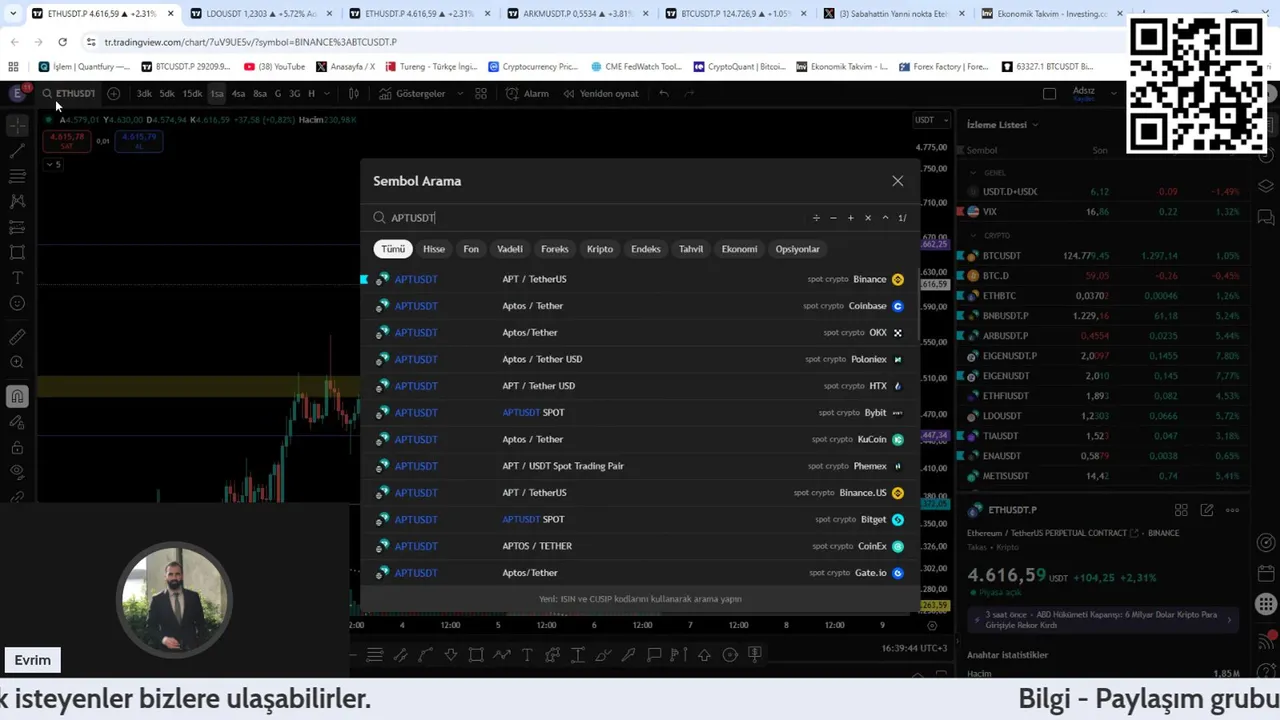Select the Opsiyonlar filter tab

[x=798, y=249]
